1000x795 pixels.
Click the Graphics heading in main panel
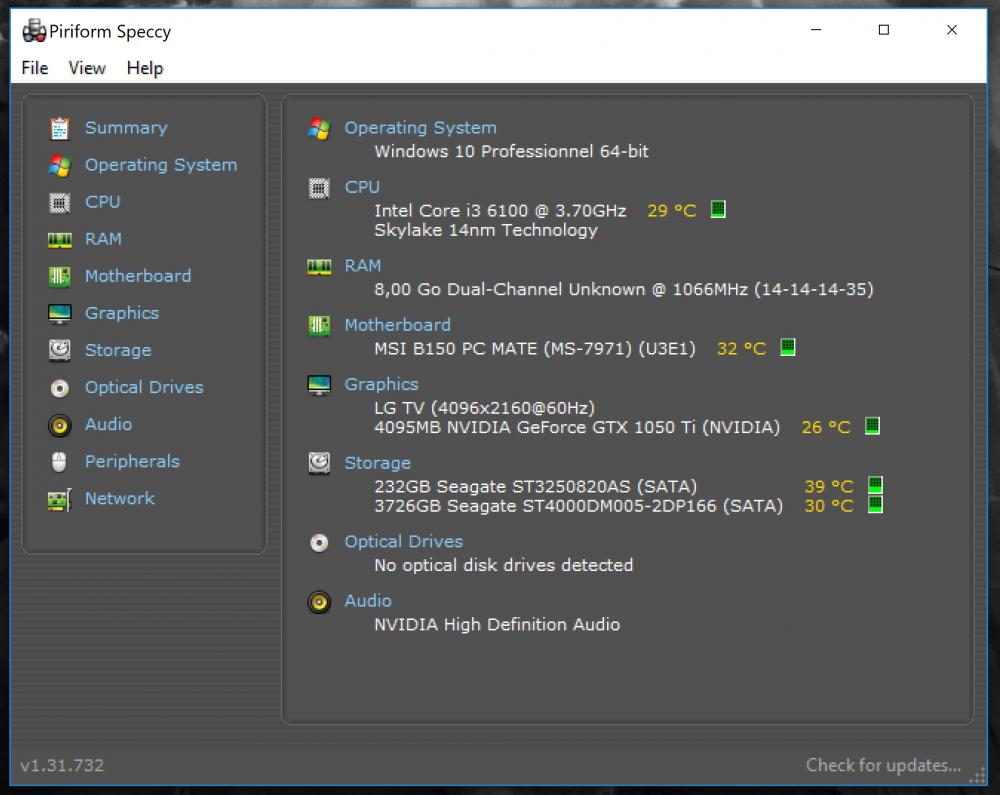click(x=381, y=384)
